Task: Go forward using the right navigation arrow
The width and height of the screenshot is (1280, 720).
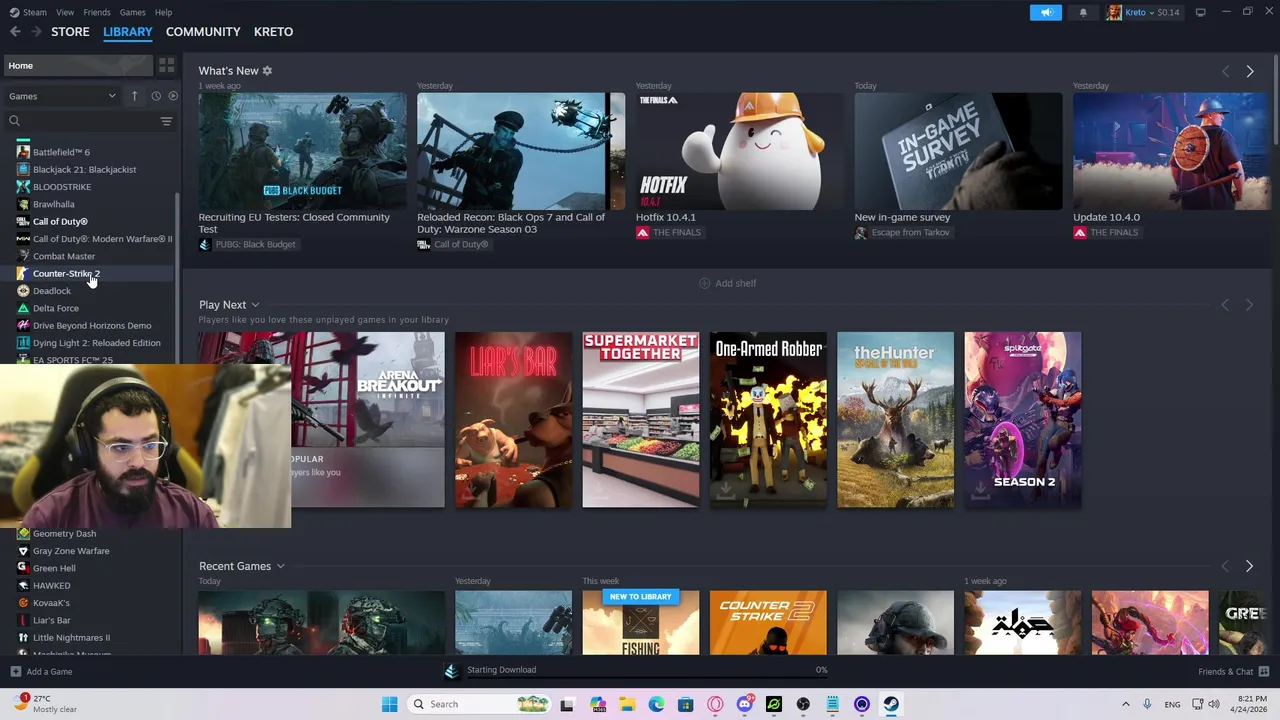Action: pos(36,32)
